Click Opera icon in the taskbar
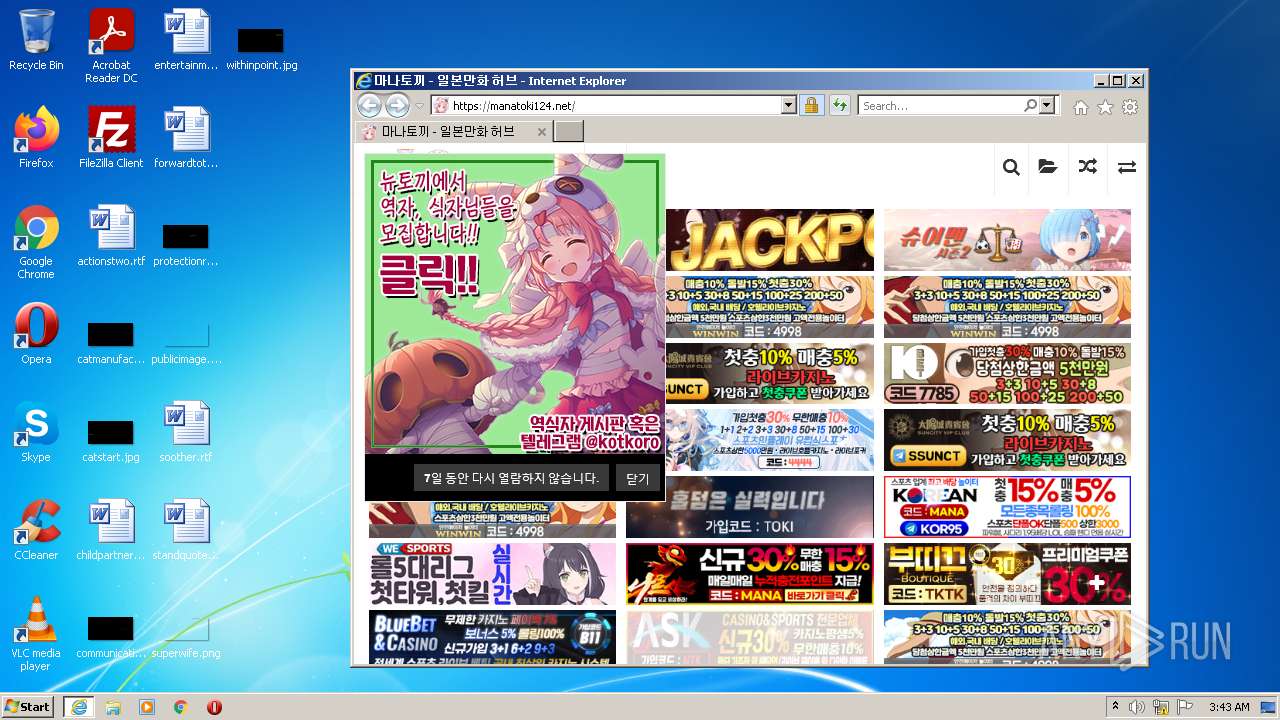This screenshot has height=720, width=1280. click(x=214, y=707)
